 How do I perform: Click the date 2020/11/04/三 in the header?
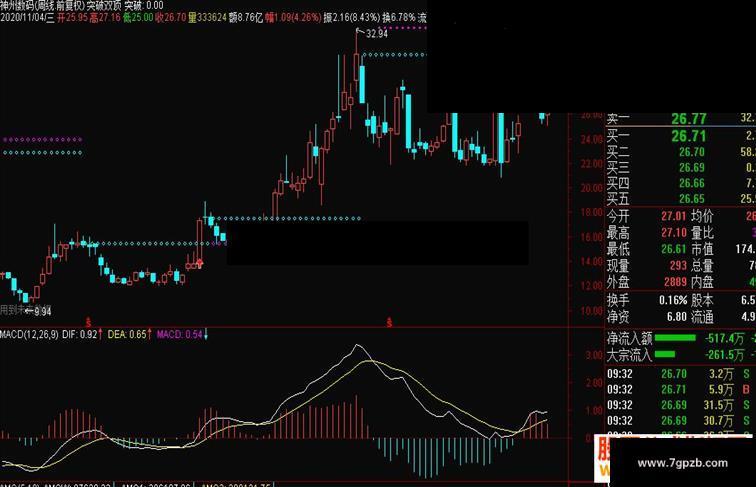27,18
